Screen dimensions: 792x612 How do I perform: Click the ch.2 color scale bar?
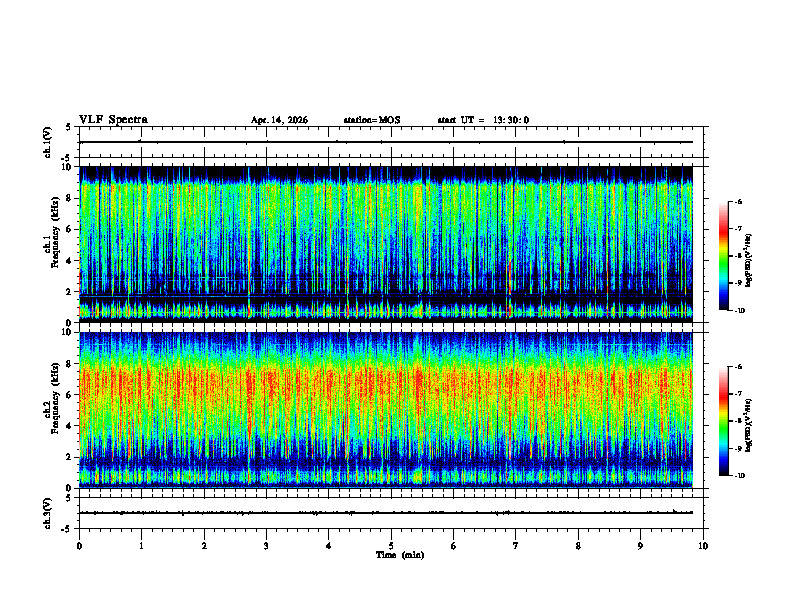(x=723, y=421)
